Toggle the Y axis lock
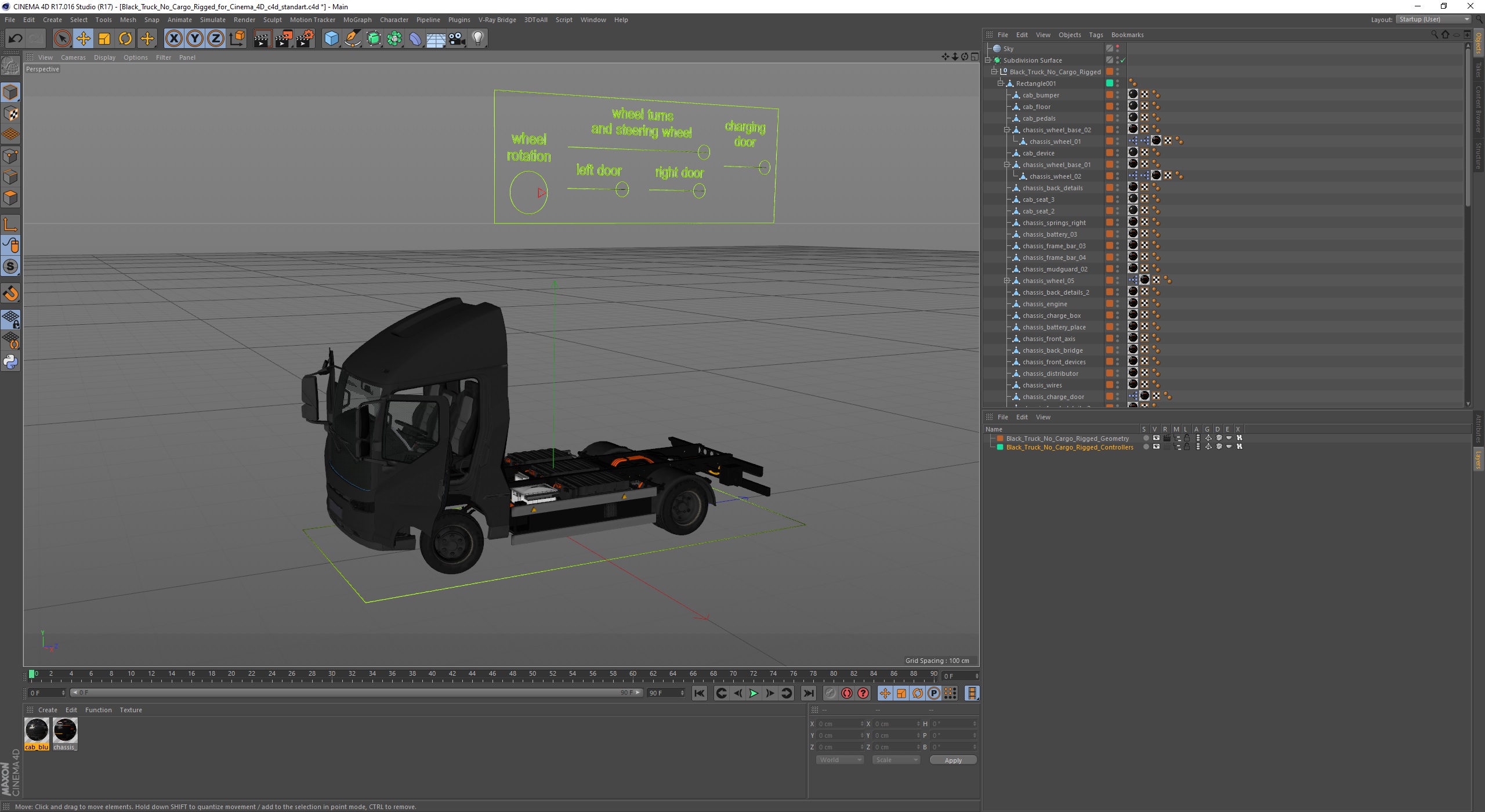The width and height of the screenshot is (1485, 812). coord(195,38)
